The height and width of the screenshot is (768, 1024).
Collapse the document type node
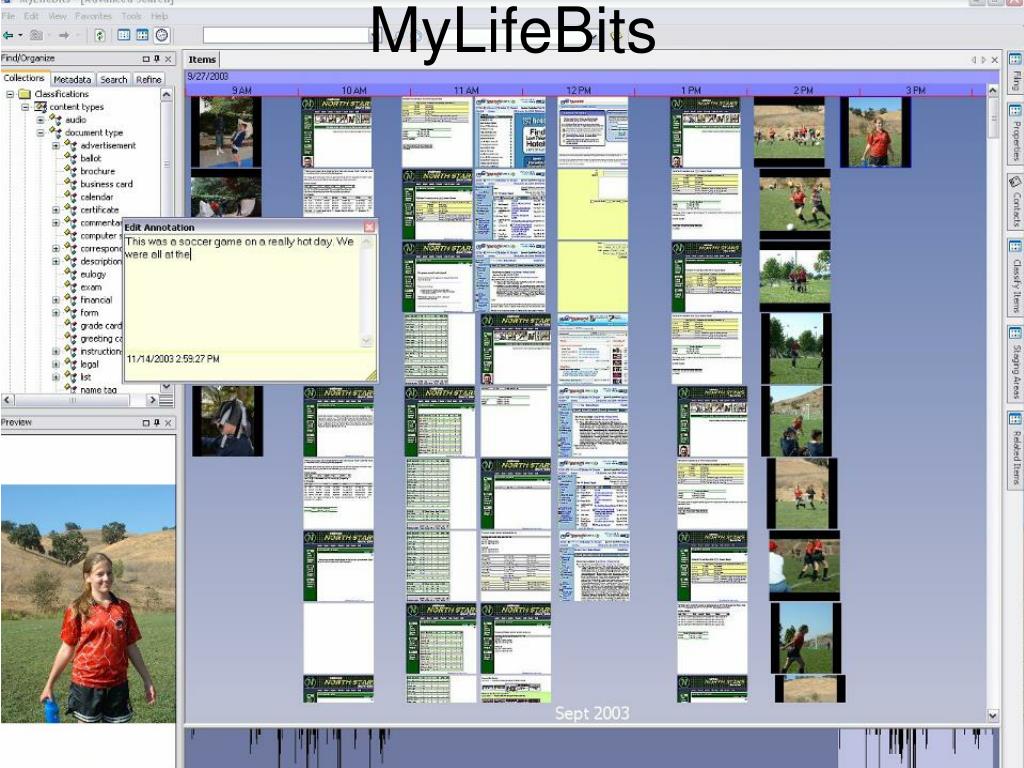(40, 133)
